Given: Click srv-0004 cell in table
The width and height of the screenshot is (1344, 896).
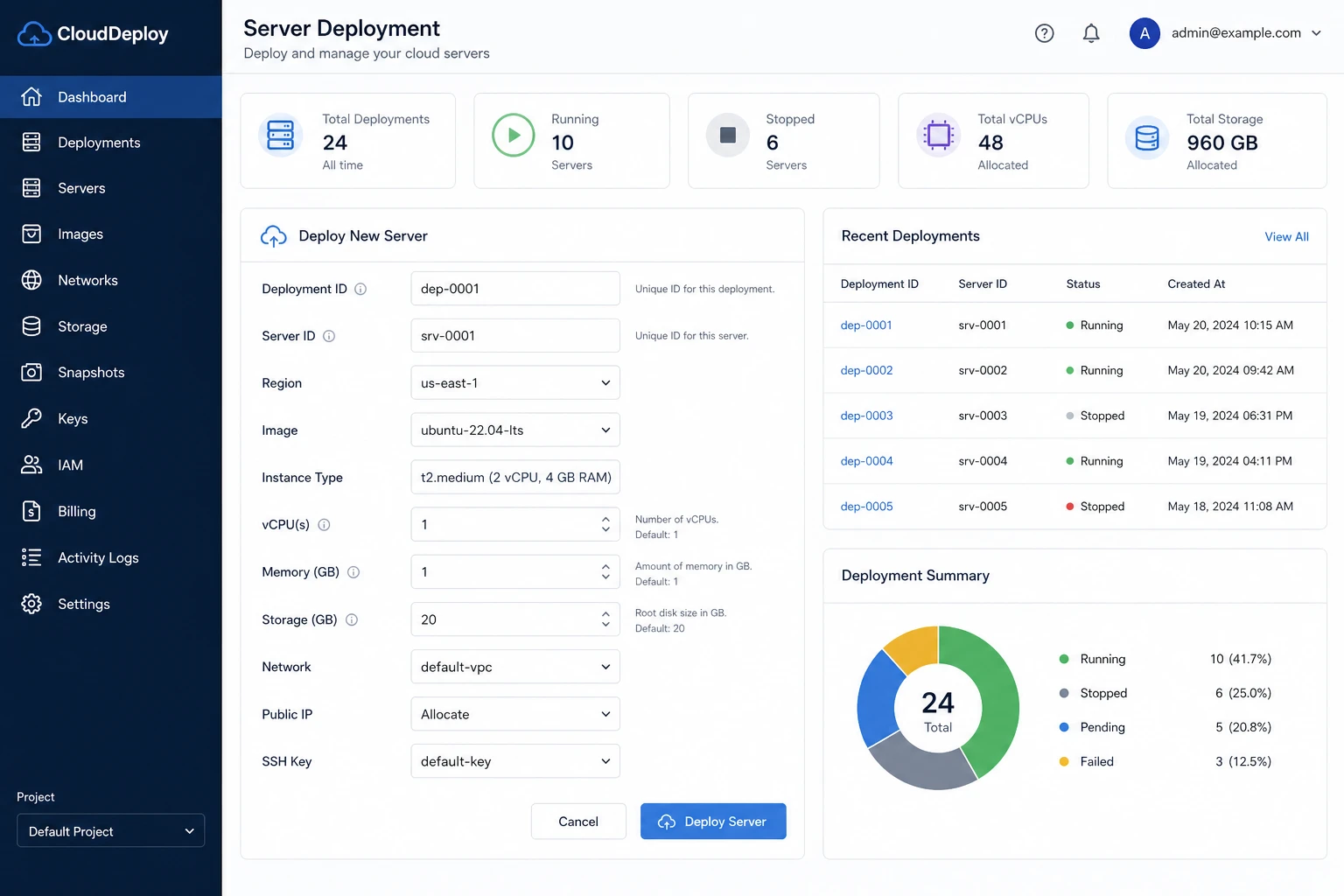Looking at the screenshot, I should (983, 461).
